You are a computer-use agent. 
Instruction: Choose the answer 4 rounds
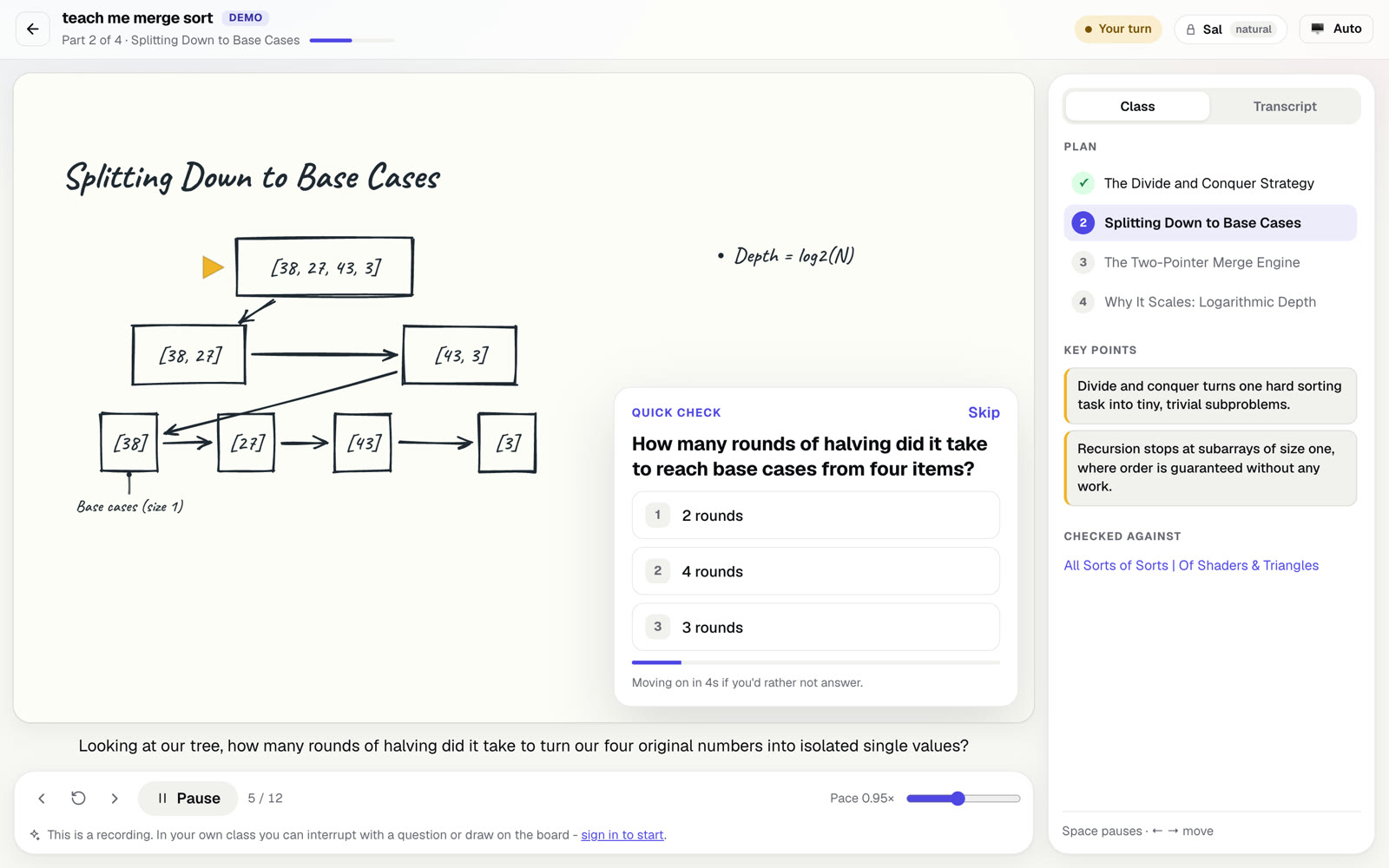pyautogui.click(x=815, y=571)
